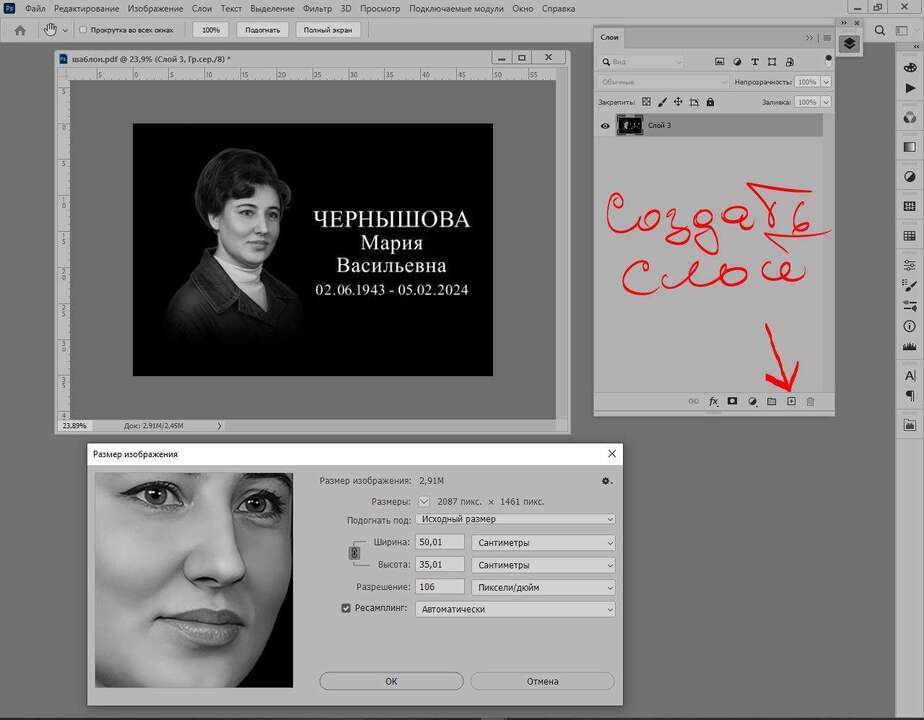Open the Фильтр menu
Viewport: 924px width, 720px height.
pos(317,8)
